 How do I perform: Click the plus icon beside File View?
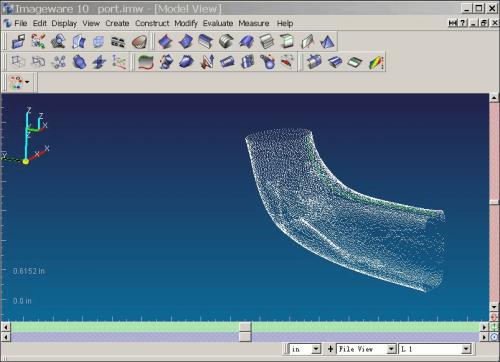pos(330,349)
